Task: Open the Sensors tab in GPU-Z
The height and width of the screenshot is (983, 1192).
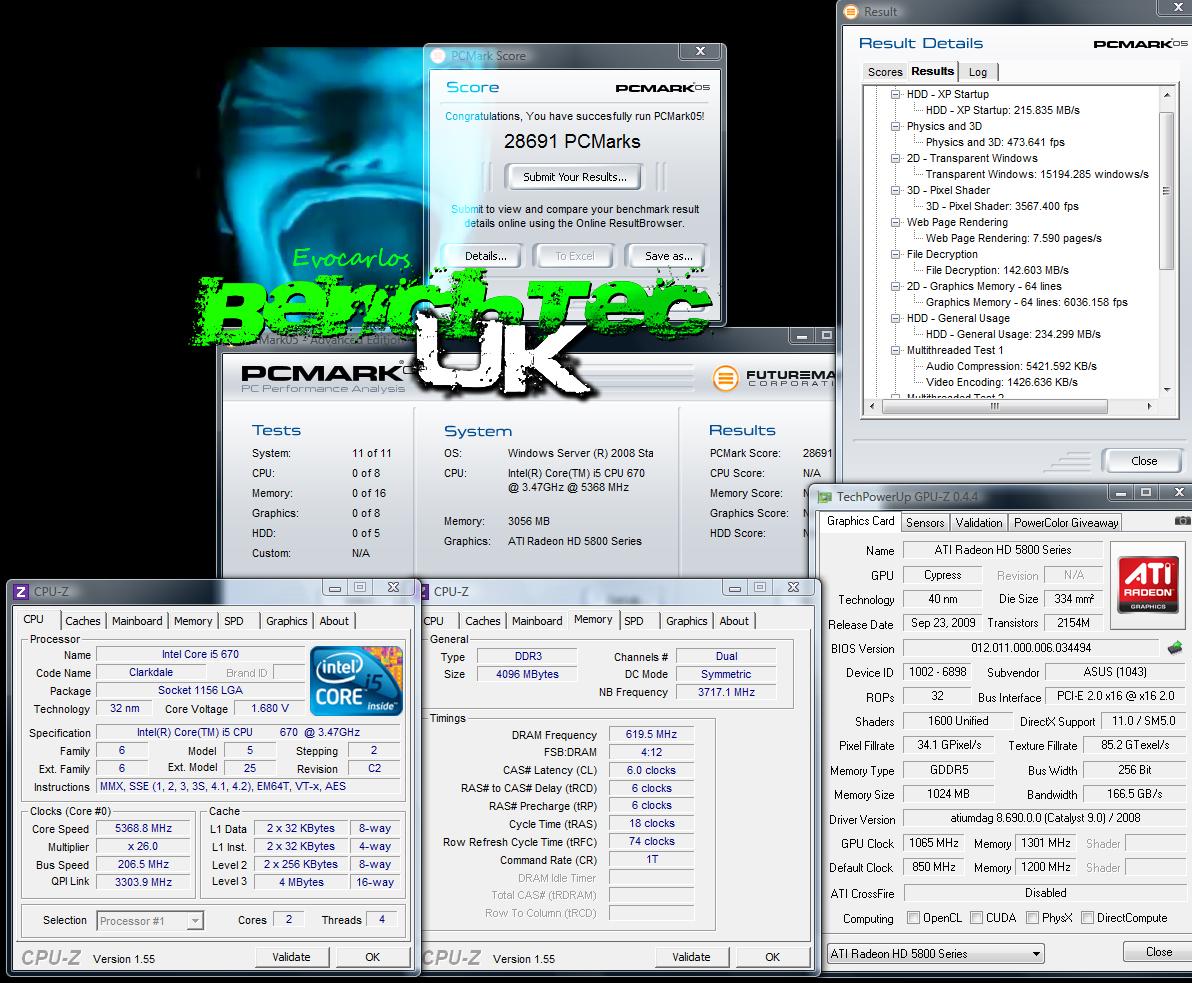Action: coord(925,523)
